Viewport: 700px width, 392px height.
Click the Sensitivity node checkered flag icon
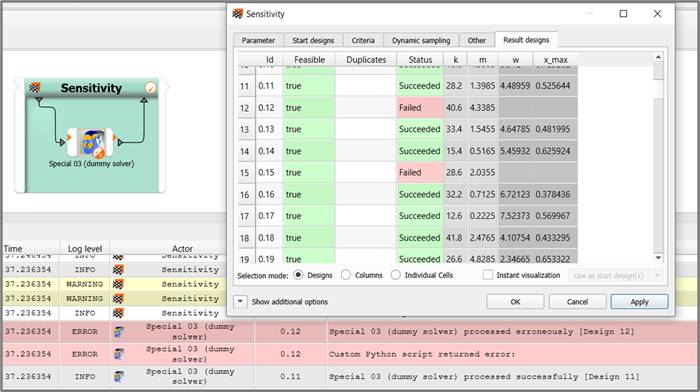[35, 88]
